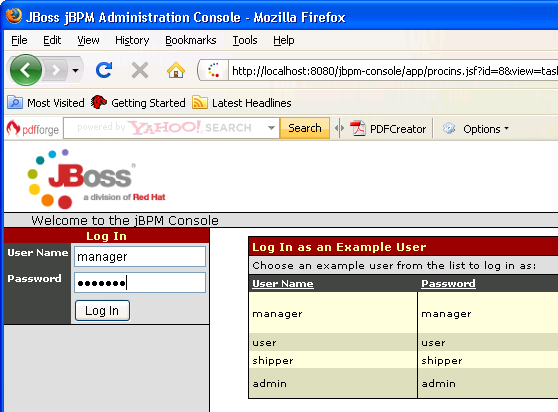Click the Options gear icon
Image resolution: width=558 pixels, height=412 pixels.
(449, 128)
